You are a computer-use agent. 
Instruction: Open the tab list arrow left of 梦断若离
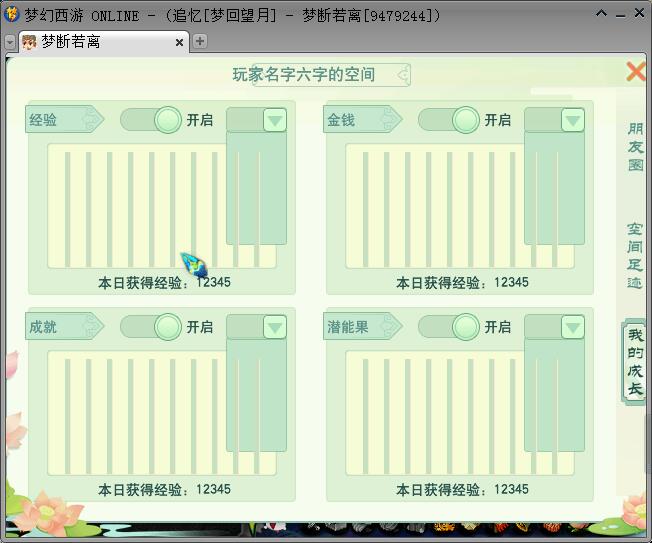pos(10,42)
